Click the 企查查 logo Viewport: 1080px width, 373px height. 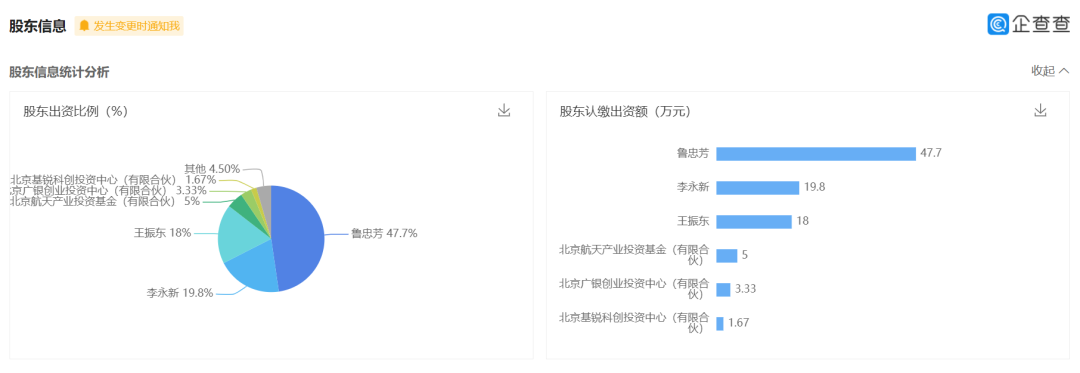1029,24
